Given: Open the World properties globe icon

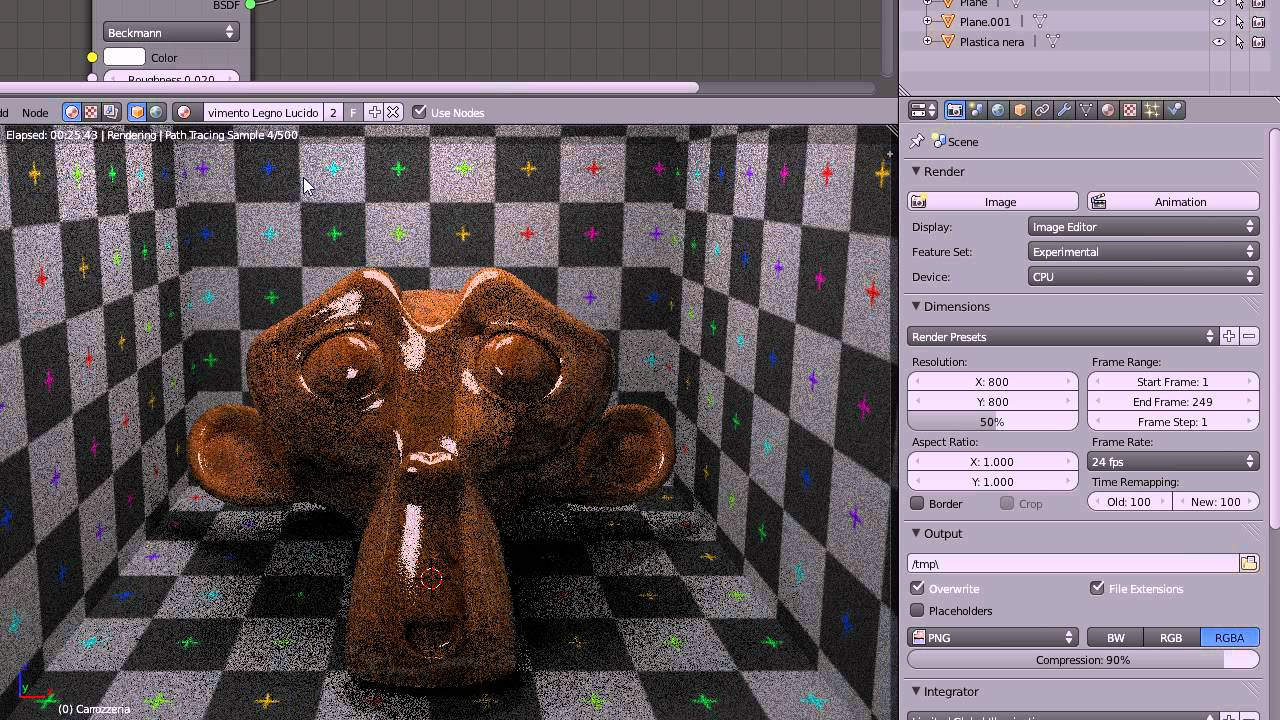Looking at the screenshot, I should tap(998, 110).
